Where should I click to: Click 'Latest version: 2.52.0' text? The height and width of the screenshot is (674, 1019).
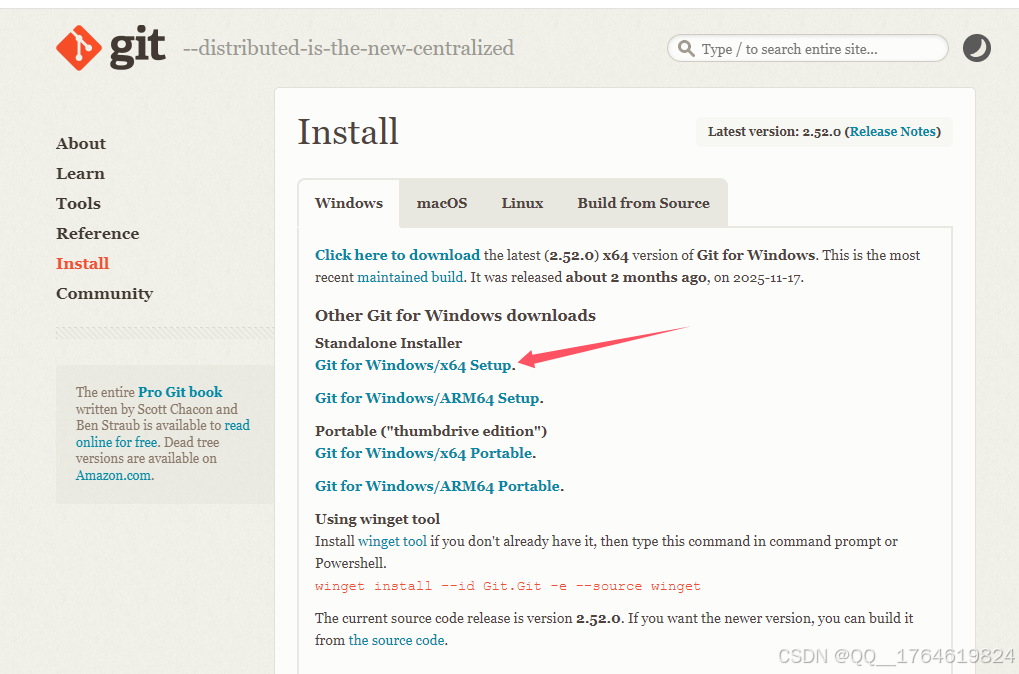point(774,132)
